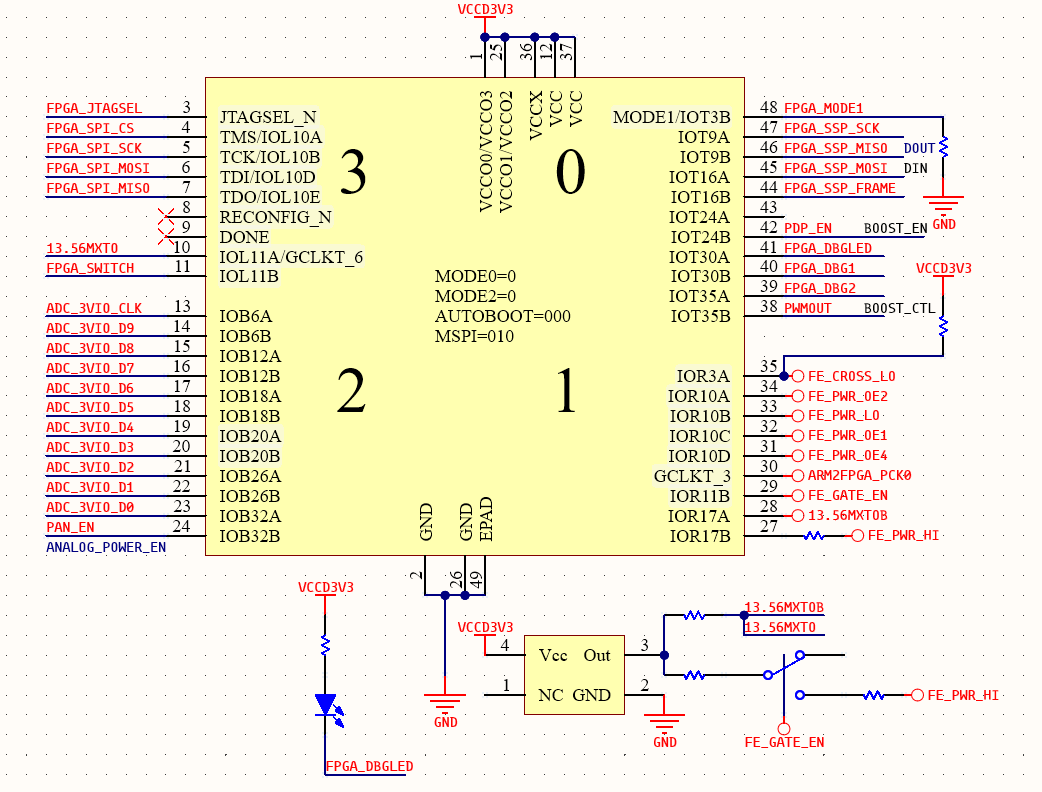Image resolution: width=1042 pixels, height=792 pixels.
Task: Select the FE_PWR_LO port label
Action: (843, 415)
